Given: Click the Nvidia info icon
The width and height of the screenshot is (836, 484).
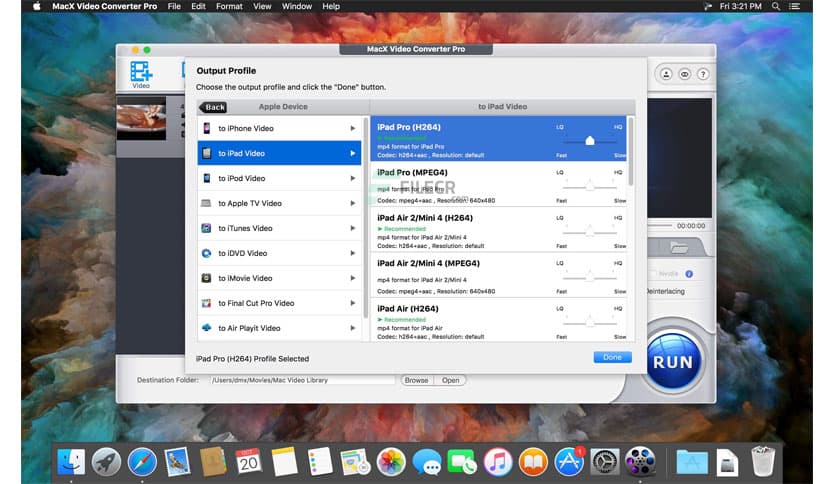Looking at the screenshot, I should (x=689, y=274).
